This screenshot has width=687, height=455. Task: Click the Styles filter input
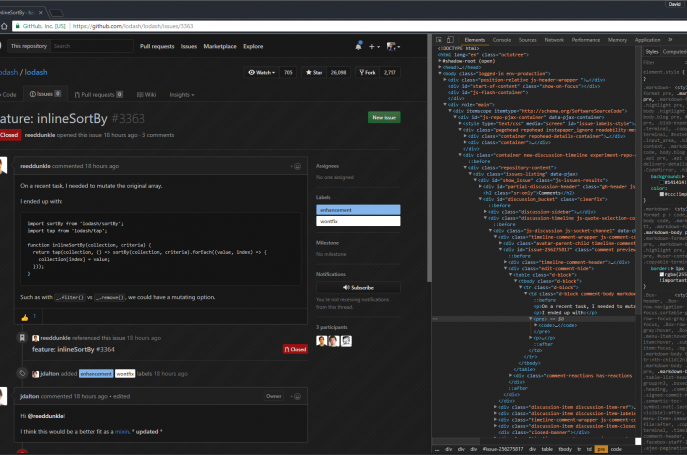tap(664, 63)
